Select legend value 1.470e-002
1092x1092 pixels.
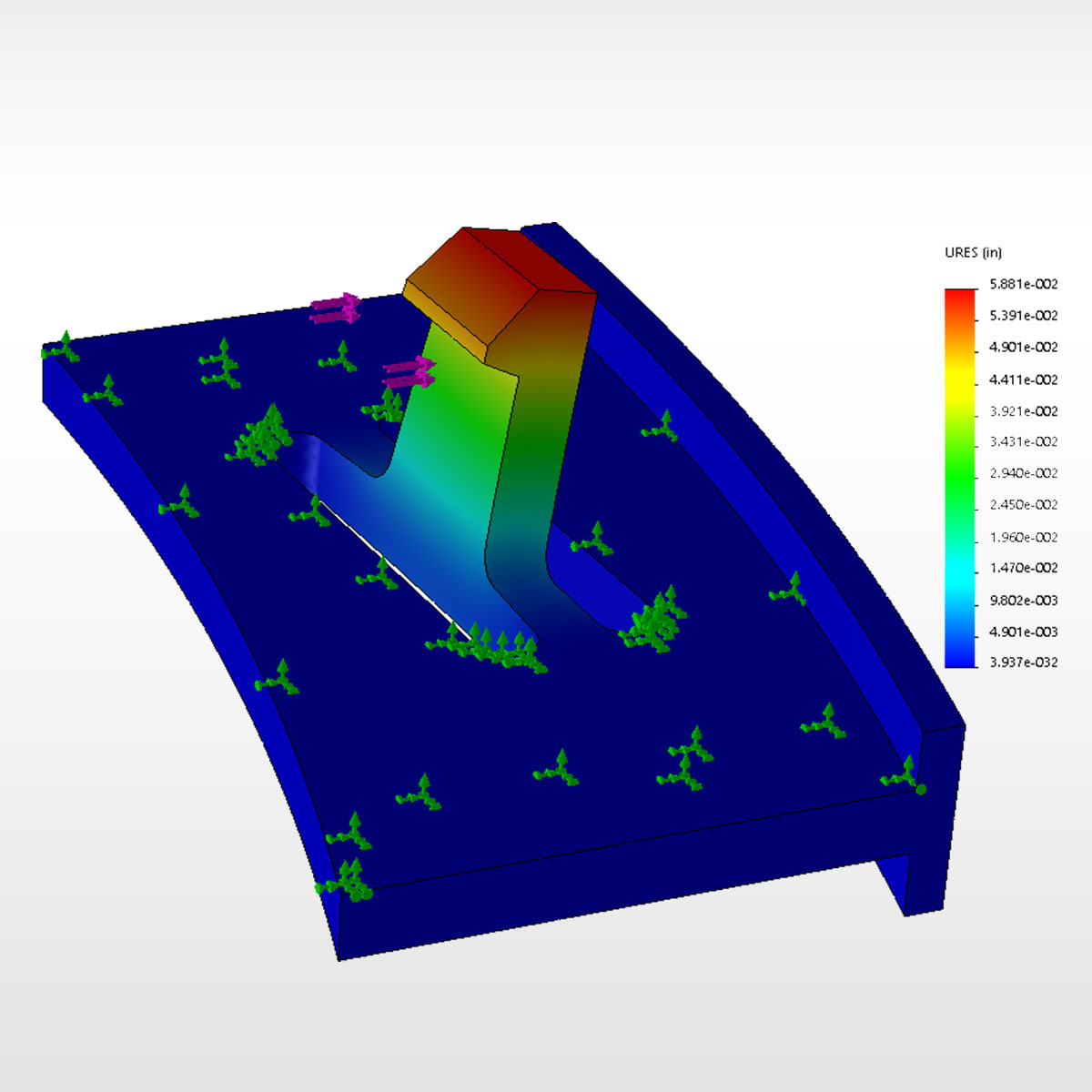point(1024,568)
